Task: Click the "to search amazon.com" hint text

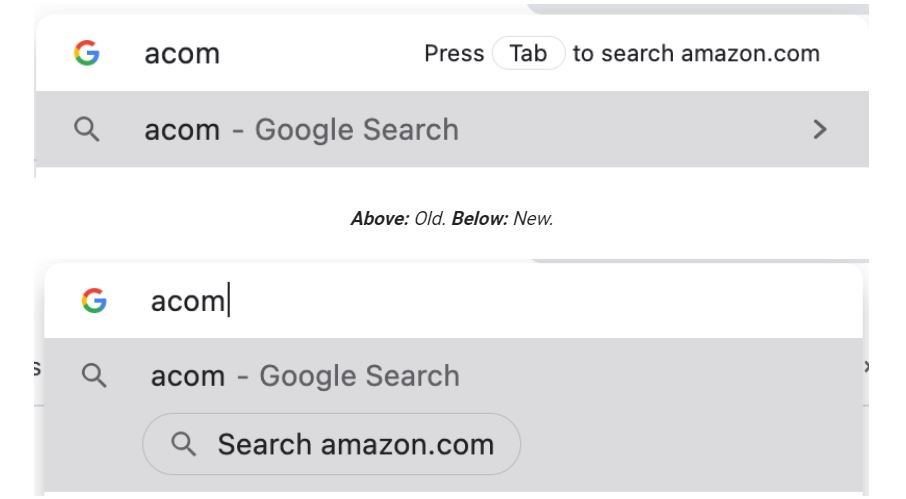Action: point(696,54)
